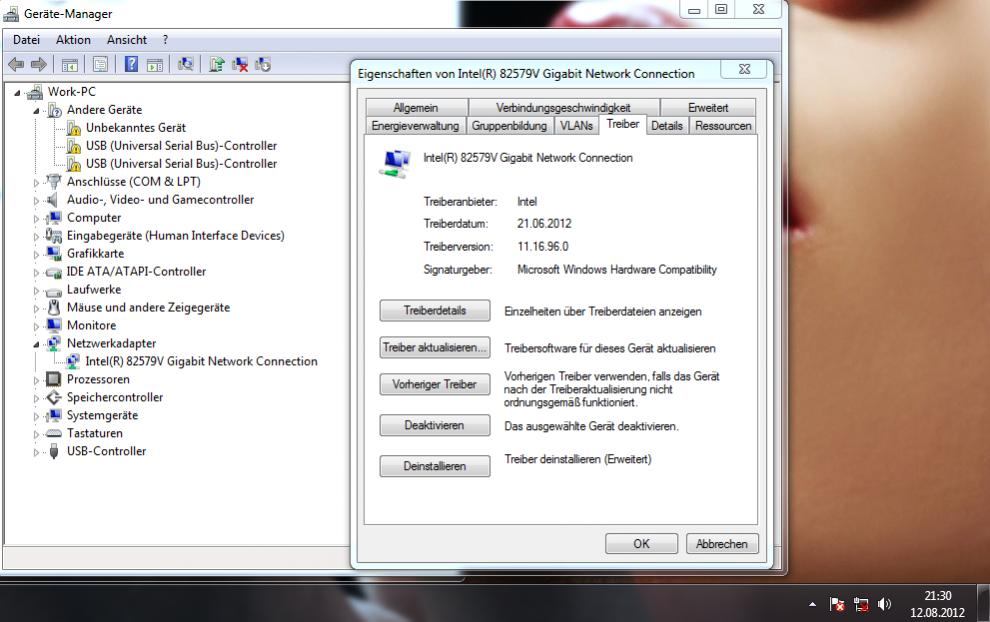
Task: Confirm the dialog with OK
Action: [x=641, y=544]
